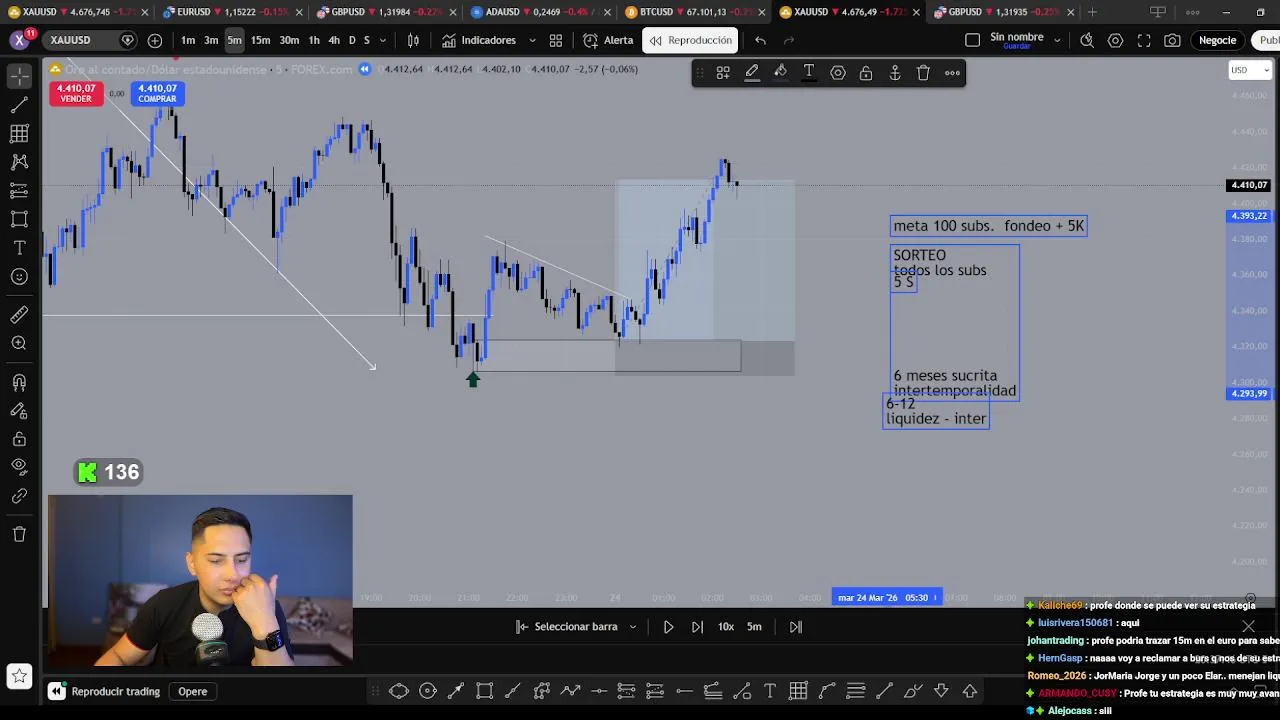
Task: Open the candlestick chart type selector
Action: click(413, 40)
